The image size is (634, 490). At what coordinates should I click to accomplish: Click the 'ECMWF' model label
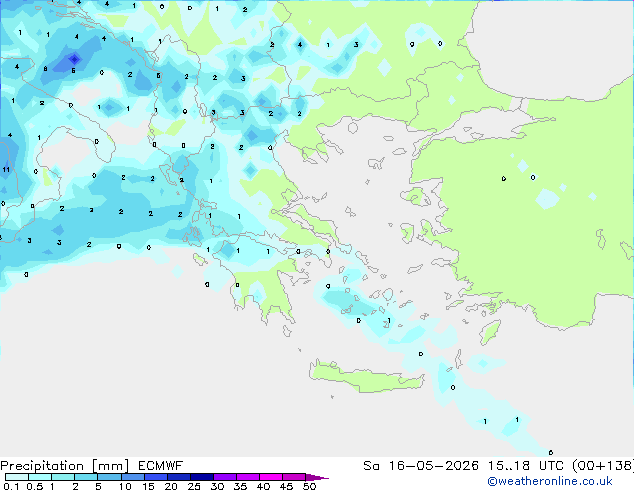[161, 466]
